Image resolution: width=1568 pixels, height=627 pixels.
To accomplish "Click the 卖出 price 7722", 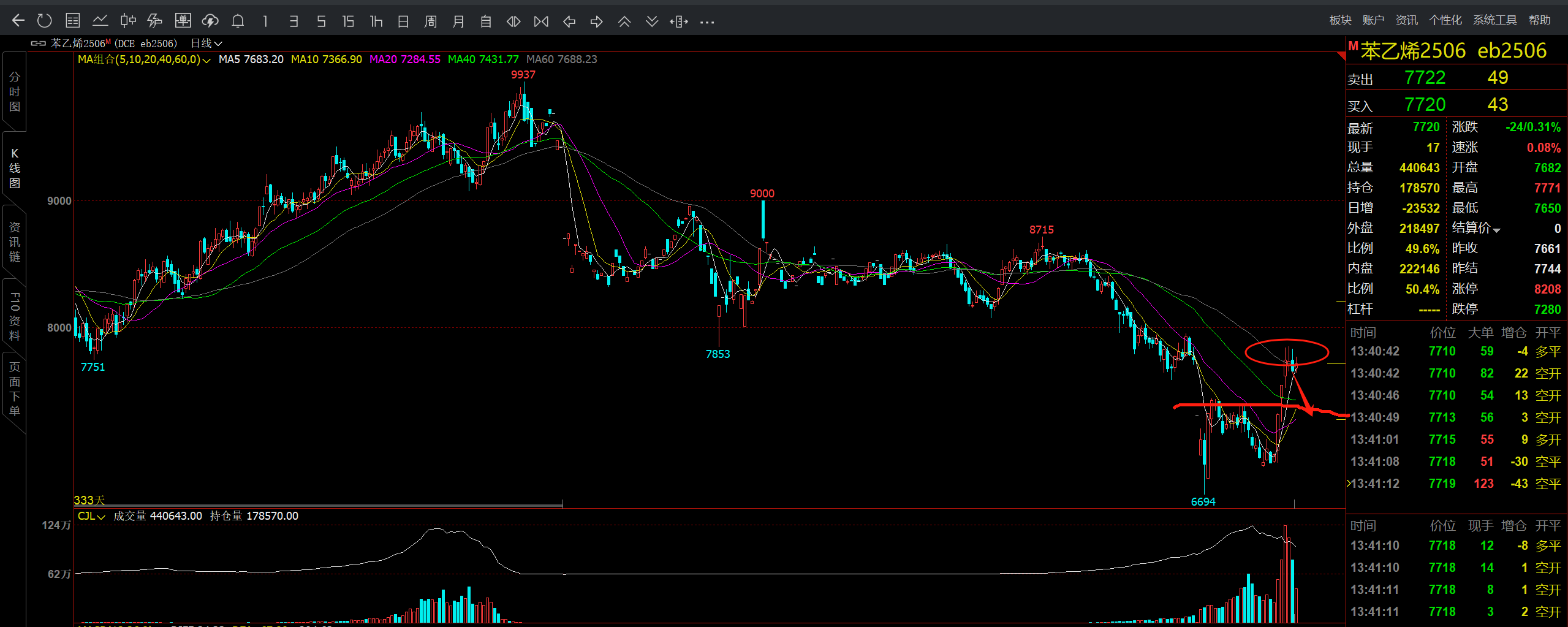I will 1425,78.
